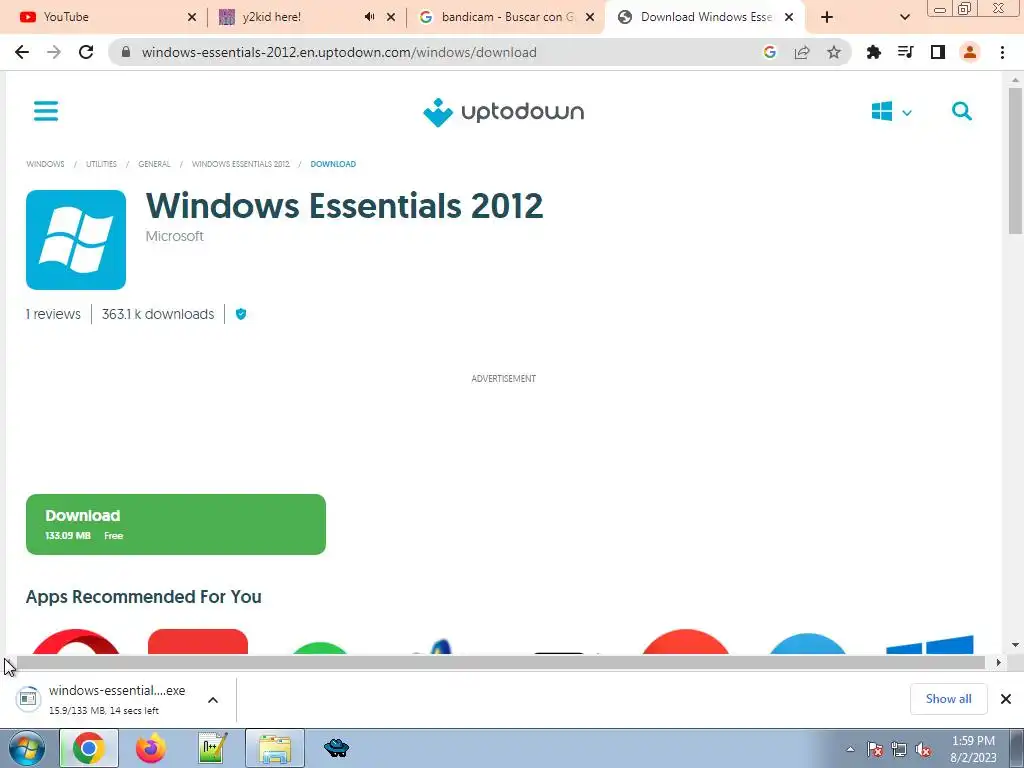The width and height of the screenshot is (1024, 768).
Task: Click the Chrome taskbar icon
Action: 89,748
